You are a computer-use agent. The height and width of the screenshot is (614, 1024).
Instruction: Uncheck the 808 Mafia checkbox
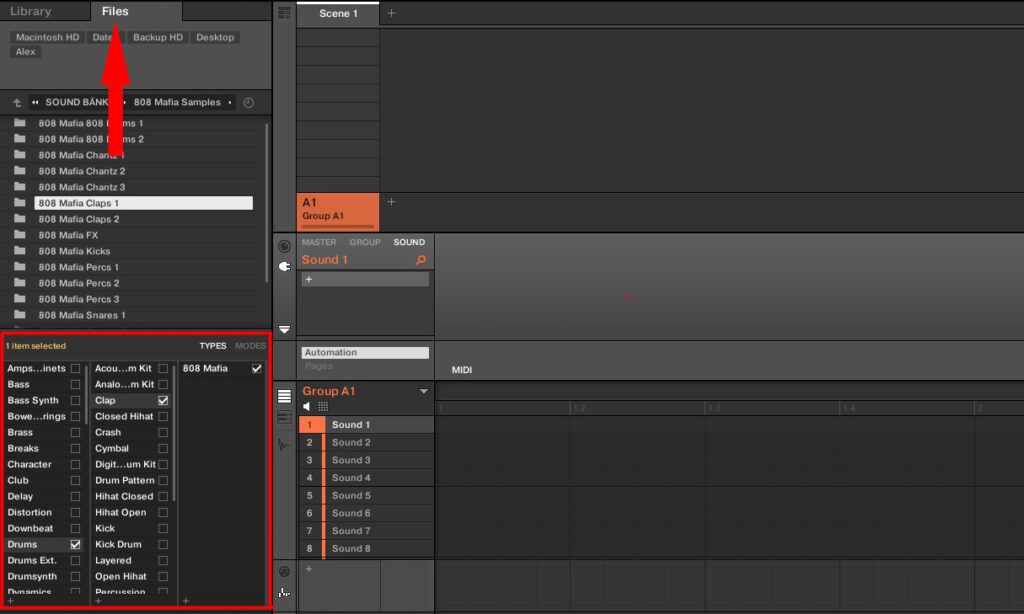(257, 368)
